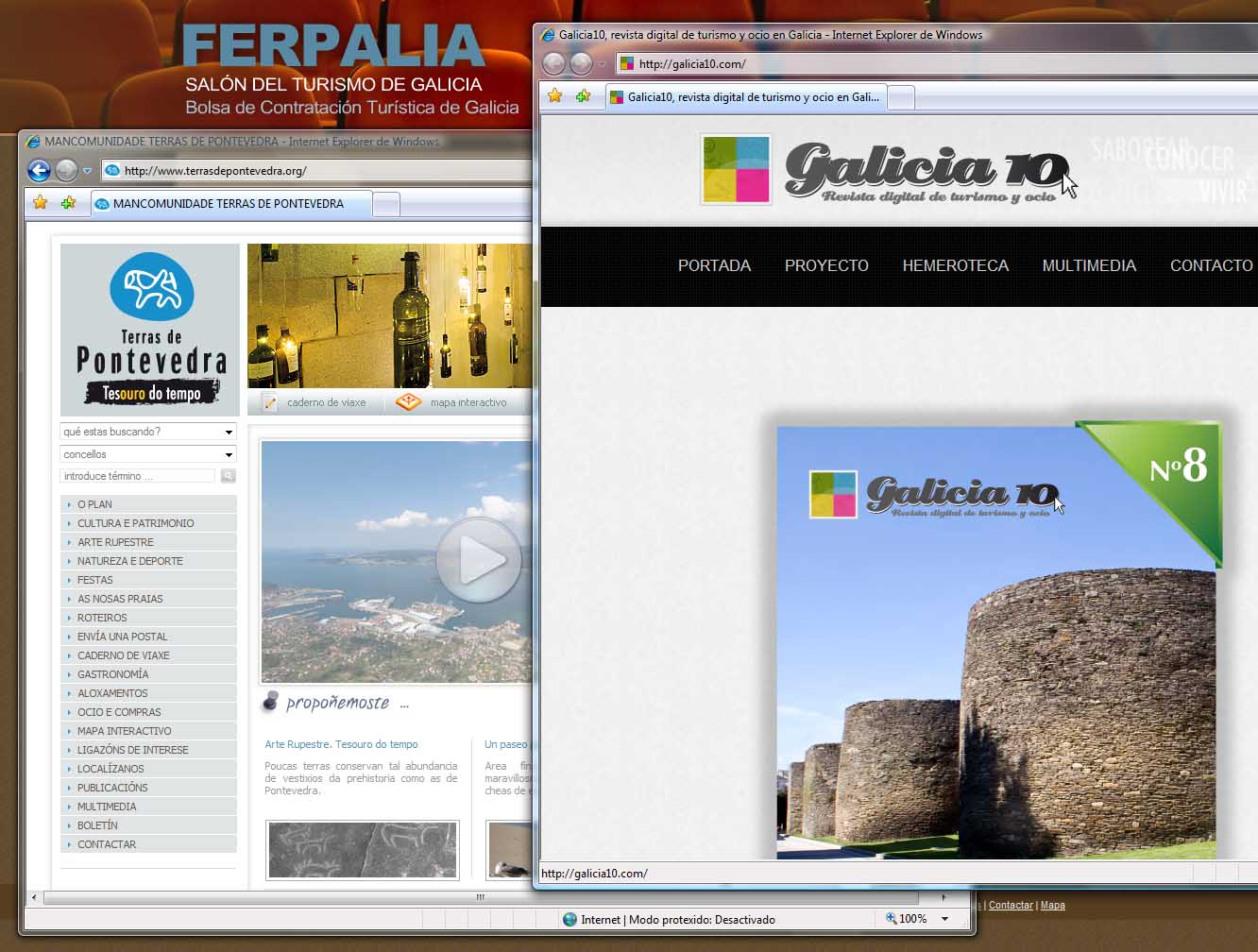Open ROTEIROS sidebar item
The height and width of the screenshot is (952, 1258).
tap(148, 618)
